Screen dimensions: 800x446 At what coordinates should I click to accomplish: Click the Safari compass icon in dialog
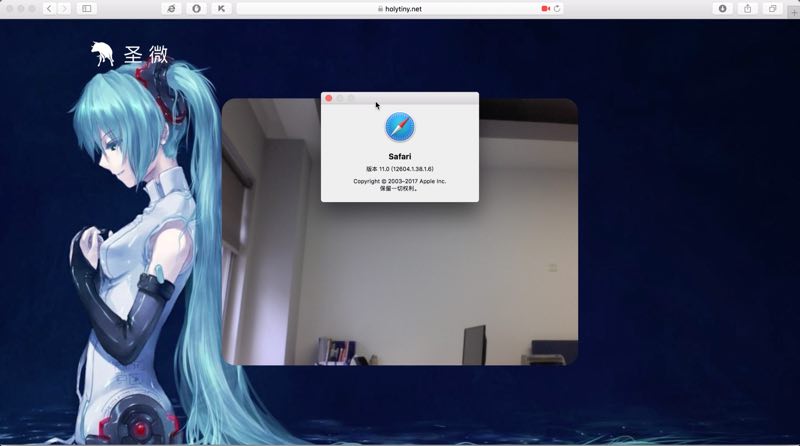pyautogui.click(x=399, y=127)
